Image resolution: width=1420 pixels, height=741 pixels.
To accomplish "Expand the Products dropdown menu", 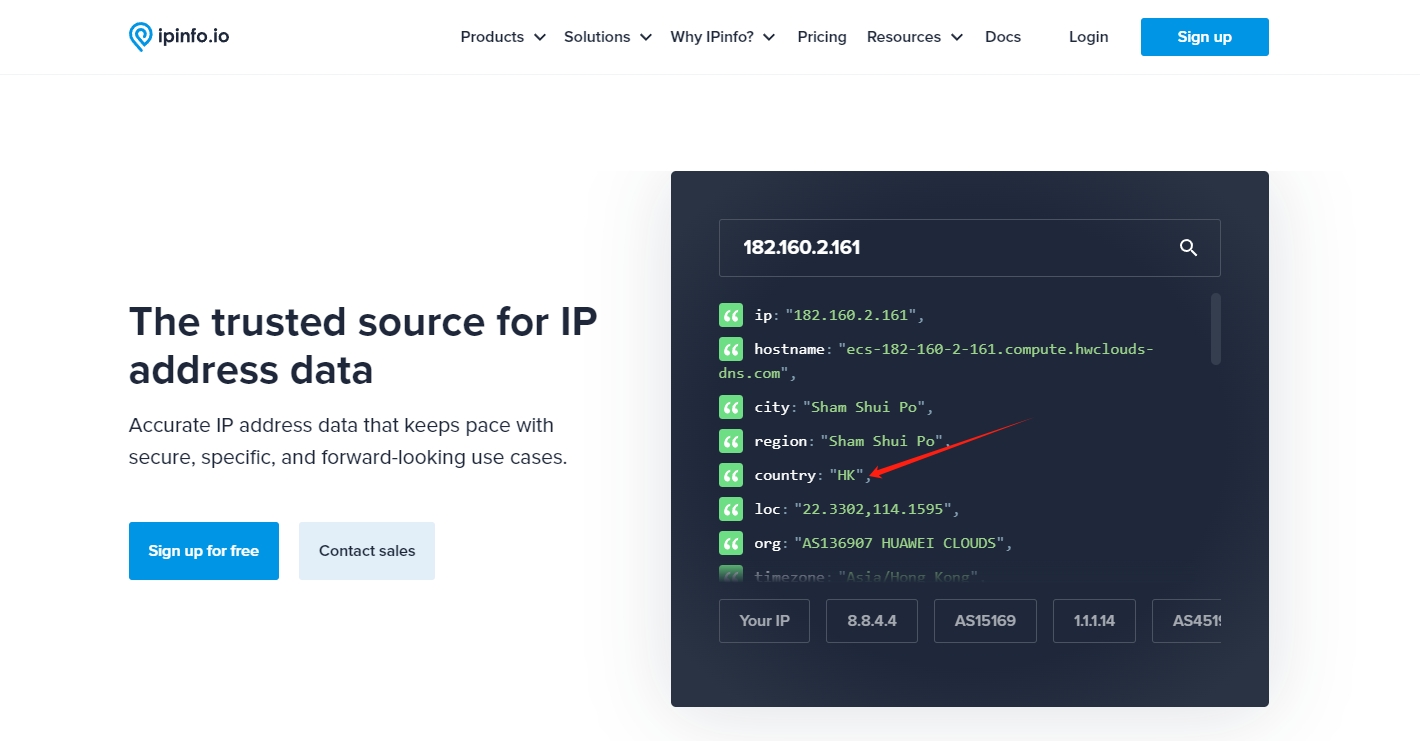I will click(502, 37).
